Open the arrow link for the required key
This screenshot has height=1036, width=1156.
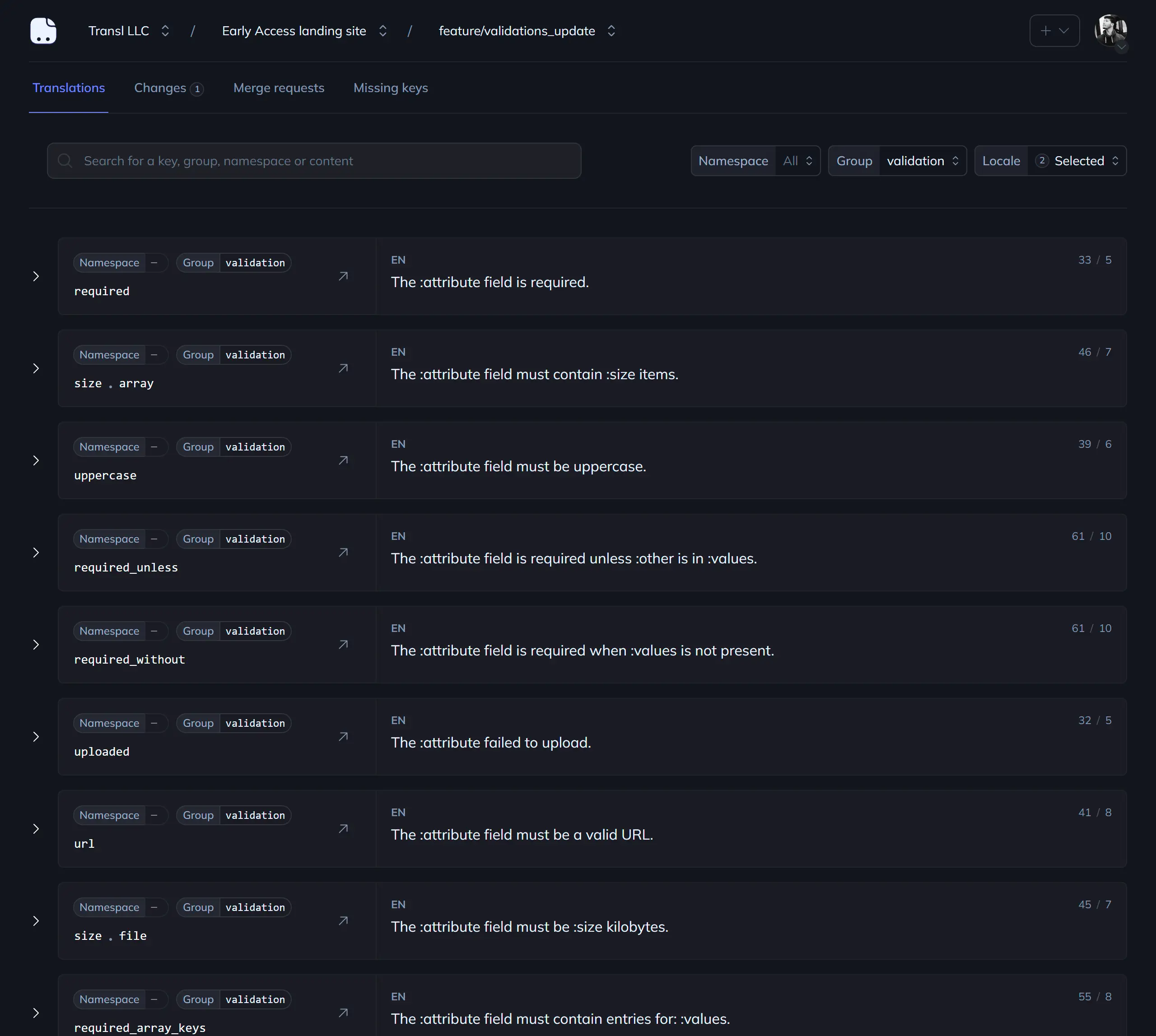[343, 276]
